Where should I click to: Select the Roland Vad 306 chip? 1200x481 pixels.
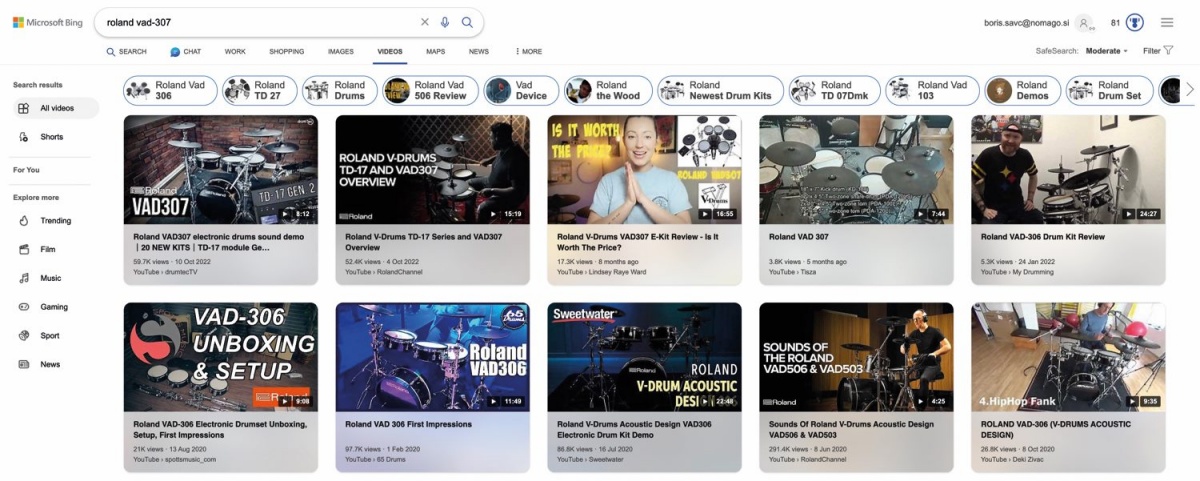point(170,91)
